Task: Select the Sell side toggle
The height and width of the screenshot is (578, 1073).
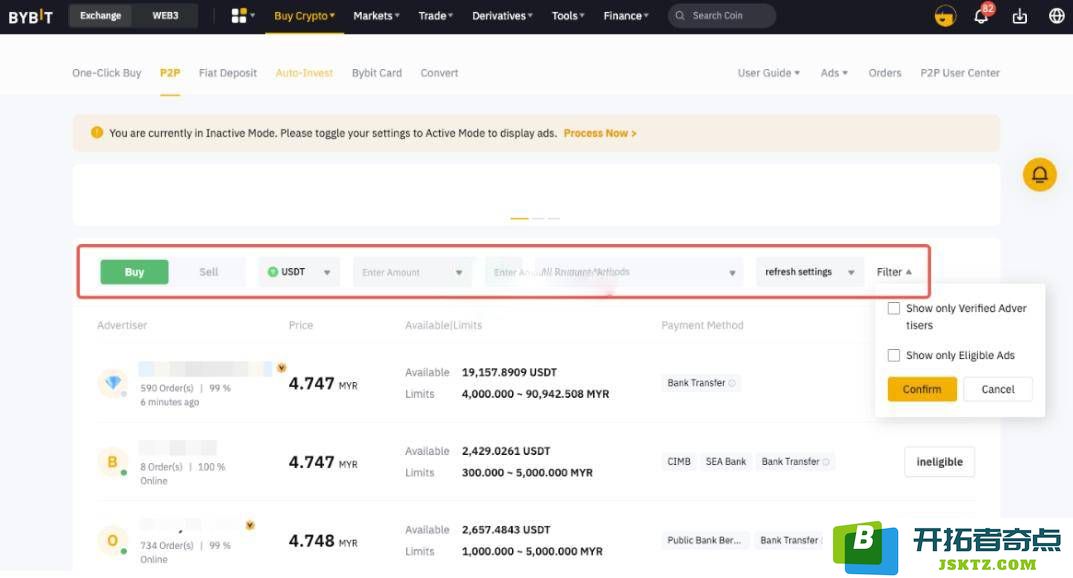Action: [x=208, y=272]
